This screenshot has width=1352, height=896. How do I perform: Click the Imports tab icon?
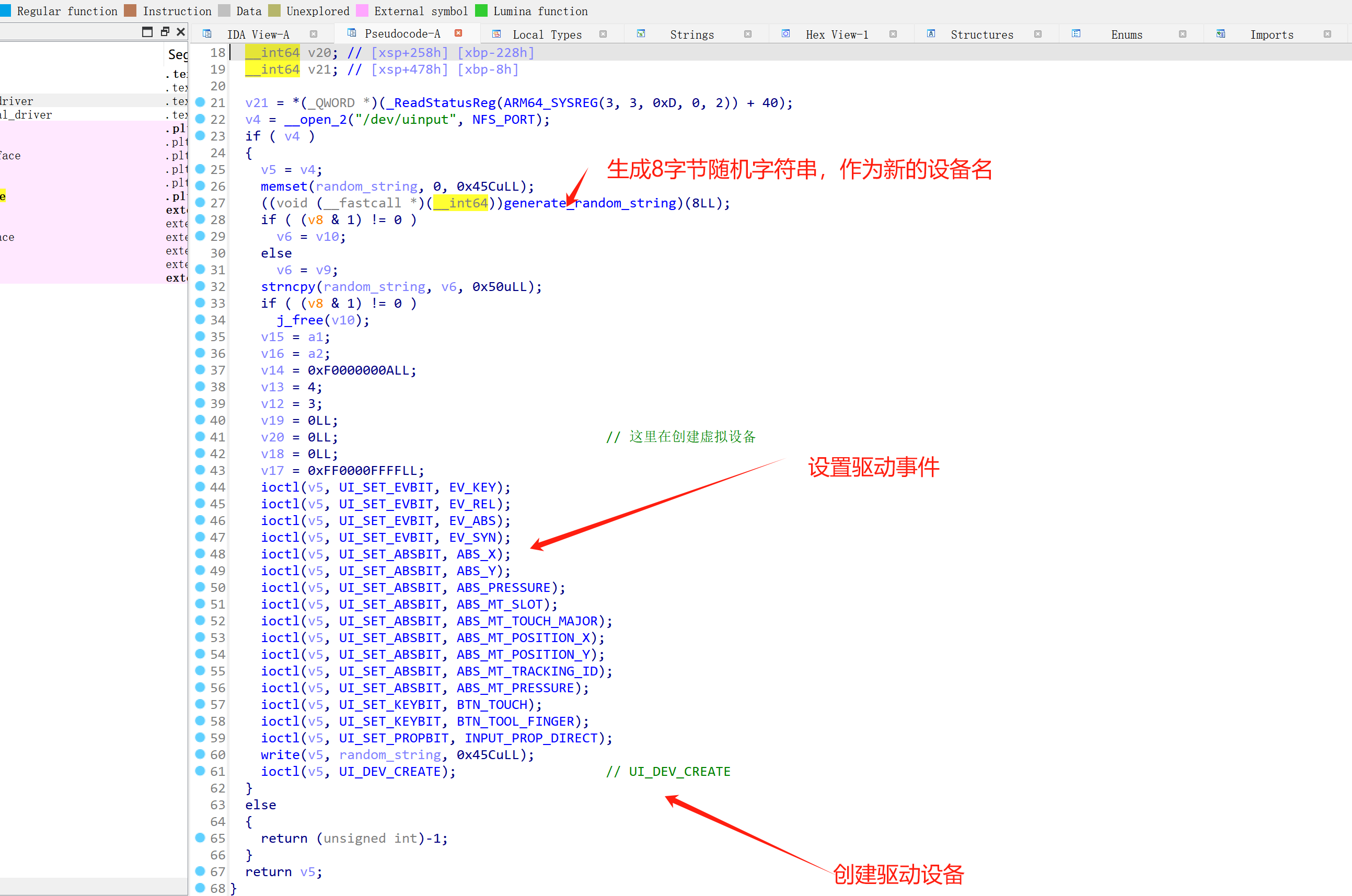click(x=1221, y=34)
